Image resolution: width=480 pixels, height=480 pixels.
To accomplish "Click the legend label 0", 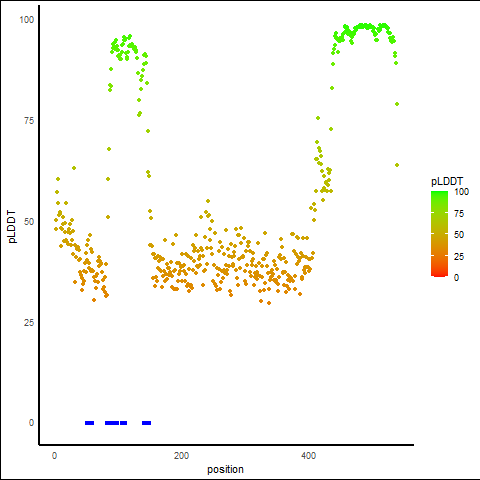I will [456, 278].
